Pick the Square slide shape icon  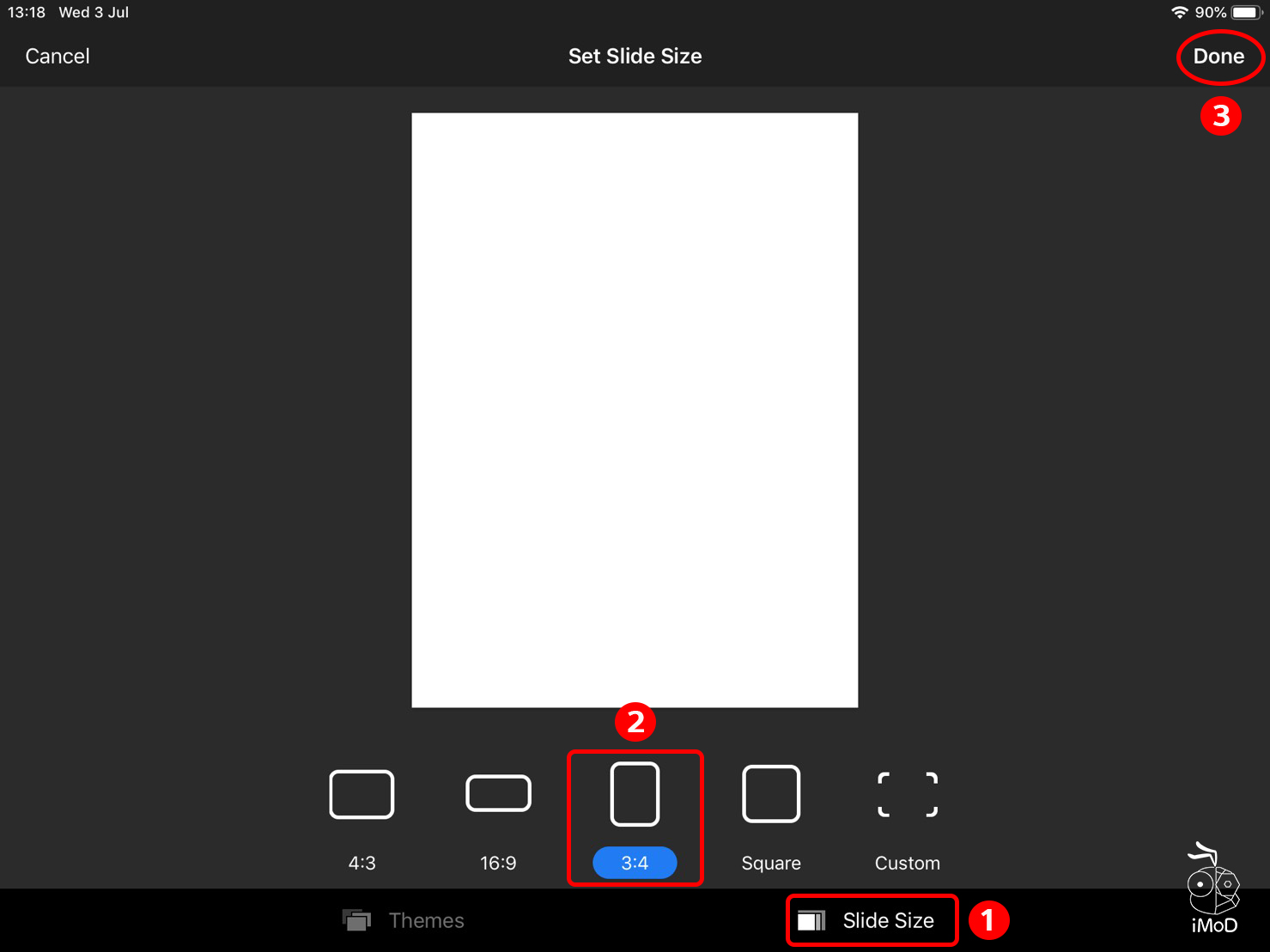[771, 794]
